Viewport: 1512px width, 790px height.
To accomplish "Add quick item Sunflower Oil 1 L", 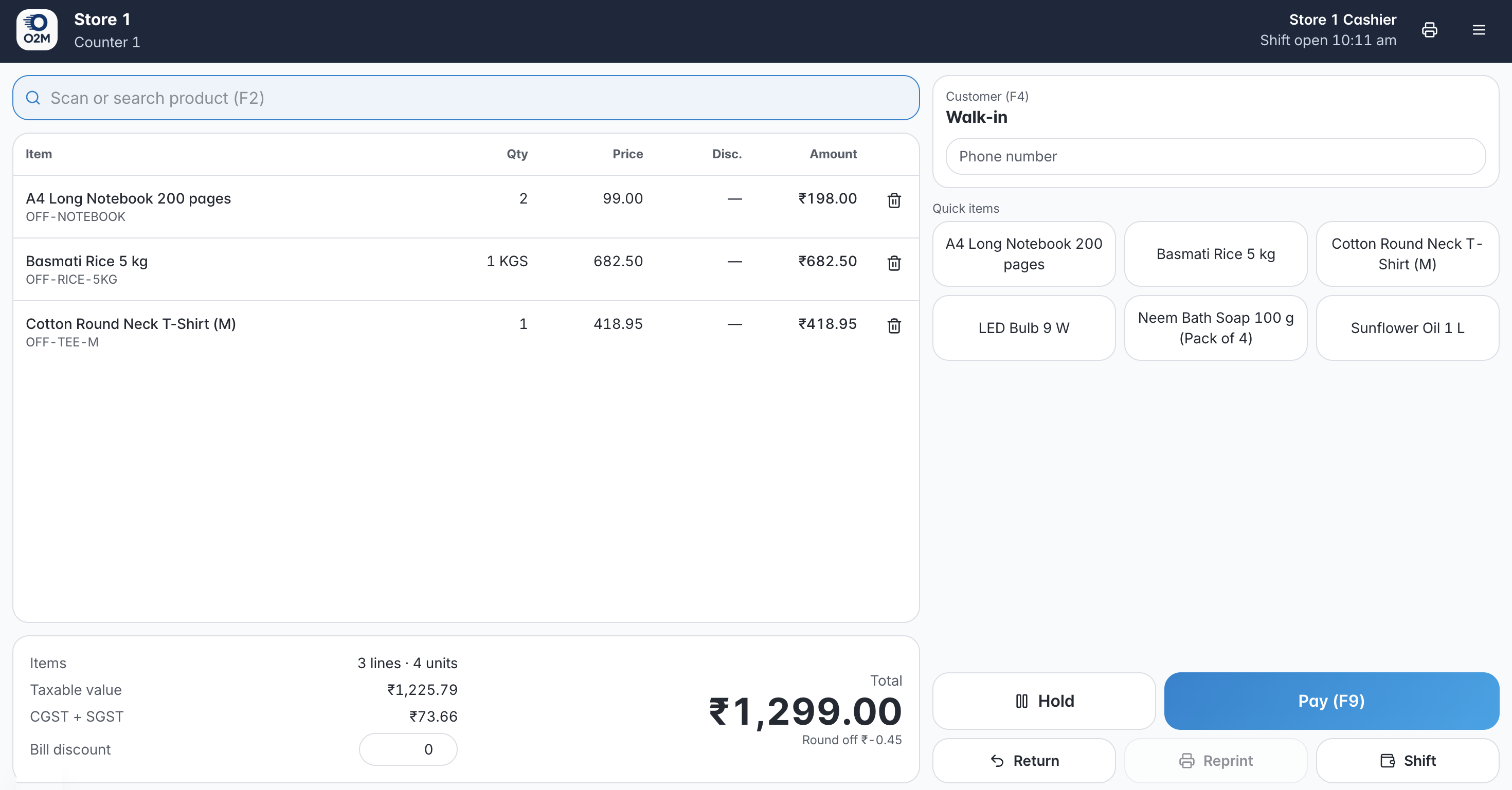I will pos(1408,328).
